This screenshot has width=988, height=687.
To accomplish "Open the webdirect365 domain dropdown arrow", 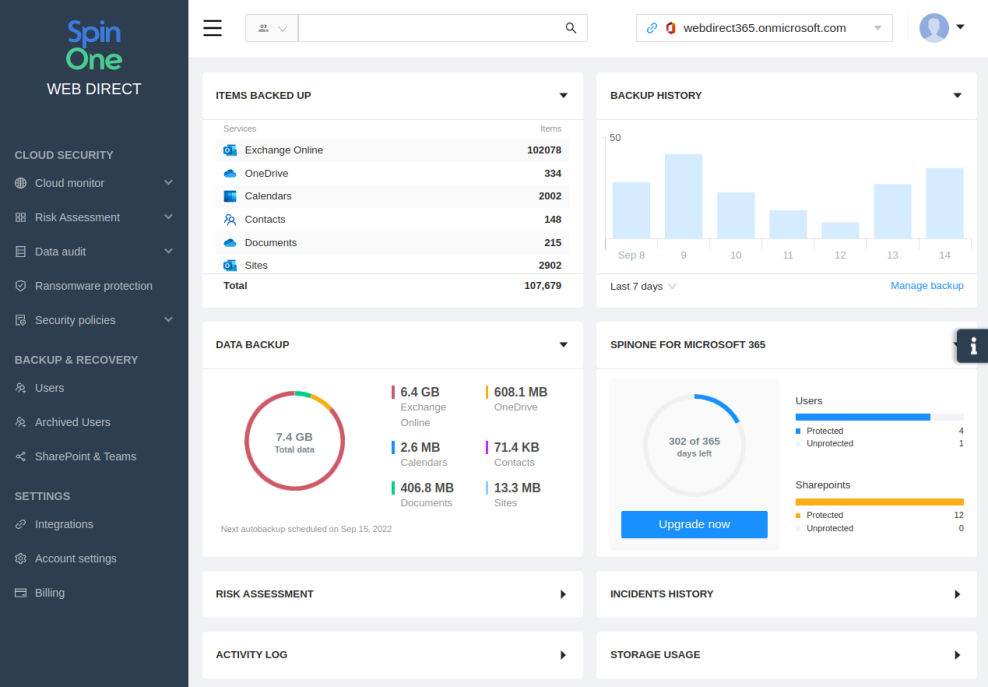I will [x=878, y=28].
